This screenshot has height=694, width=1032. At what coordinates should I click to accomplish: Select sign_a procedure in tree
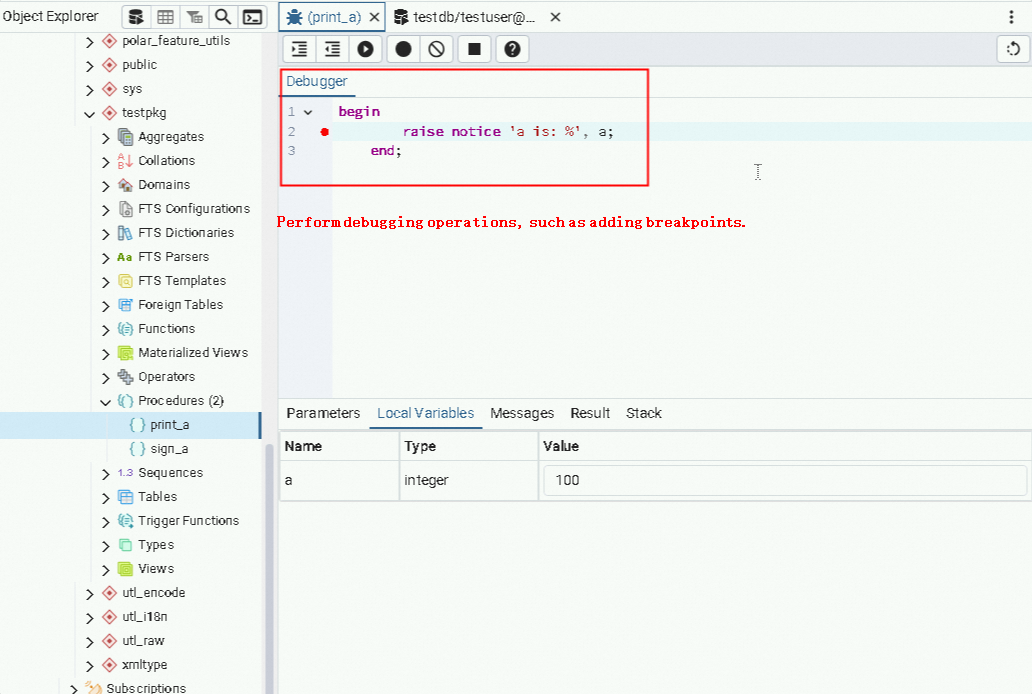point(169,449)
